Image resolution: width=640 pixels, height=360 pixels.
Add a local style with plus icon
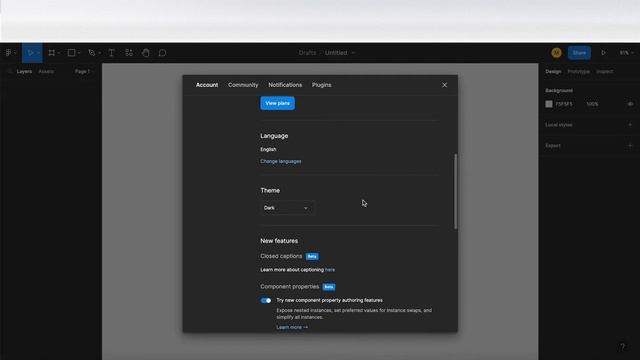tap(630, 124)
